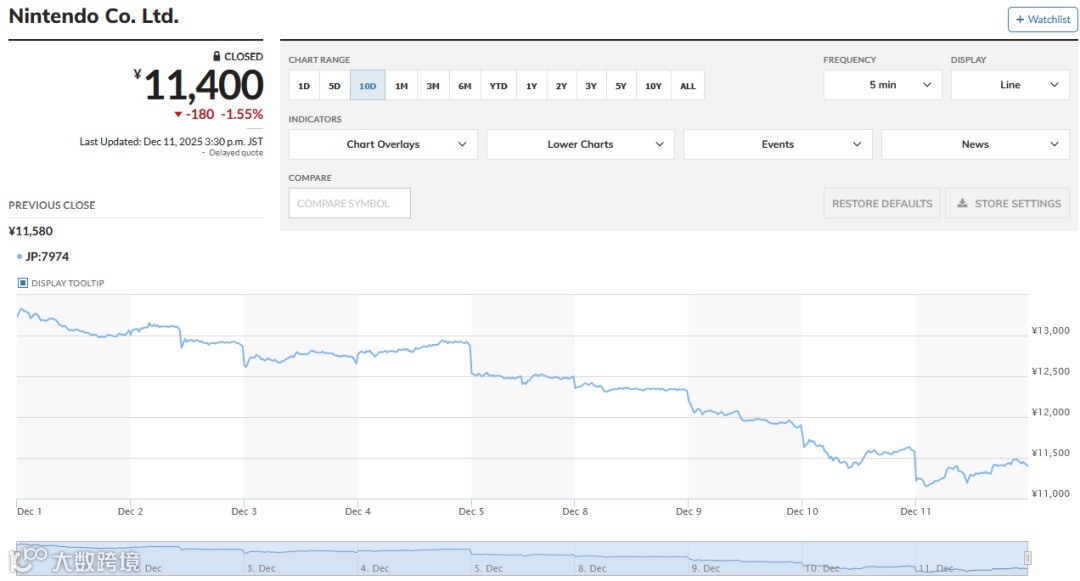This screenshot has width=1080, height=581.
Task: Select the 2Y chart range
Action: point(561,86)
